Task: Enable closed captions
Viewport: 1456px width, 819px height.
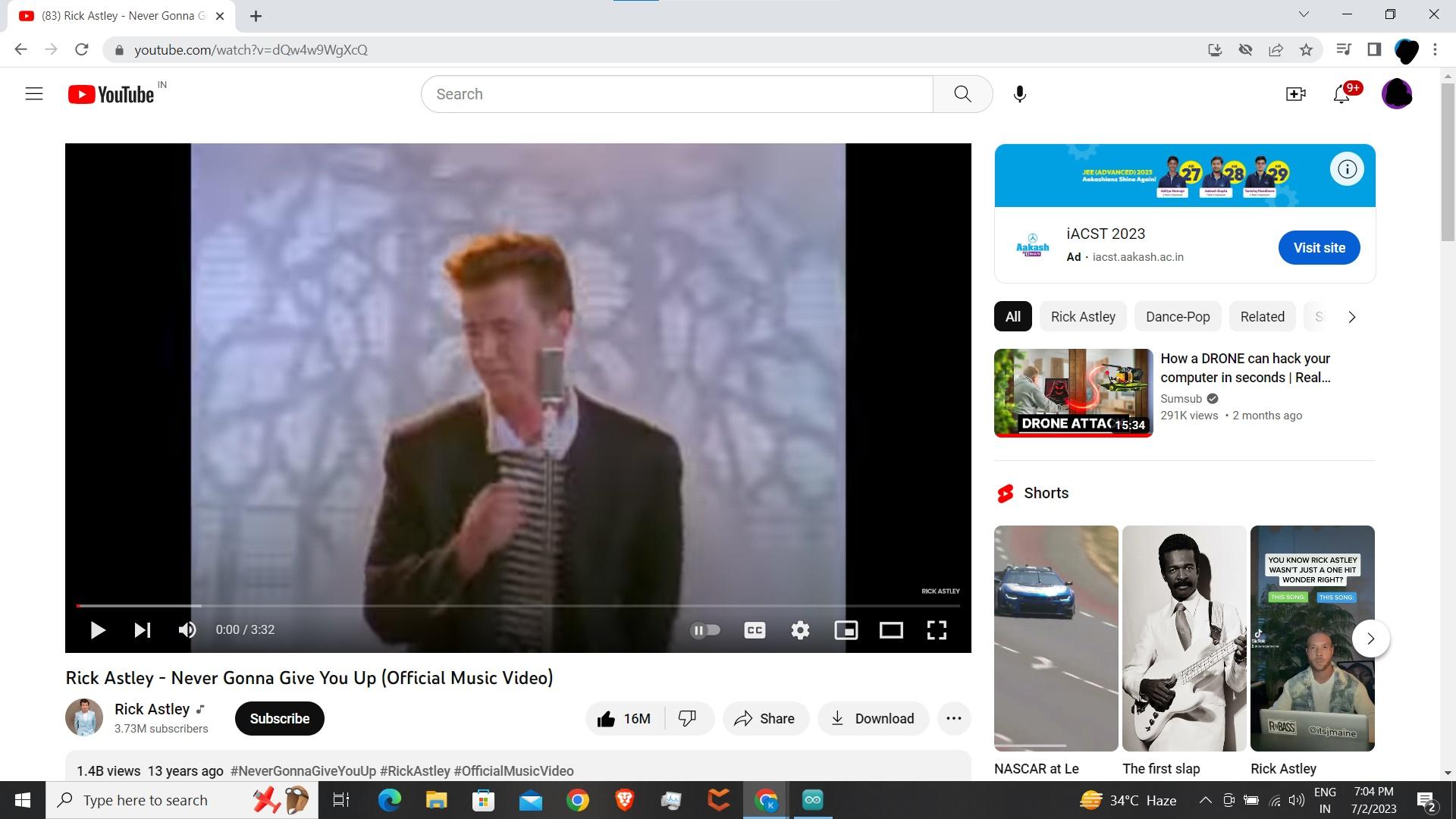Action: click(754, 629)
